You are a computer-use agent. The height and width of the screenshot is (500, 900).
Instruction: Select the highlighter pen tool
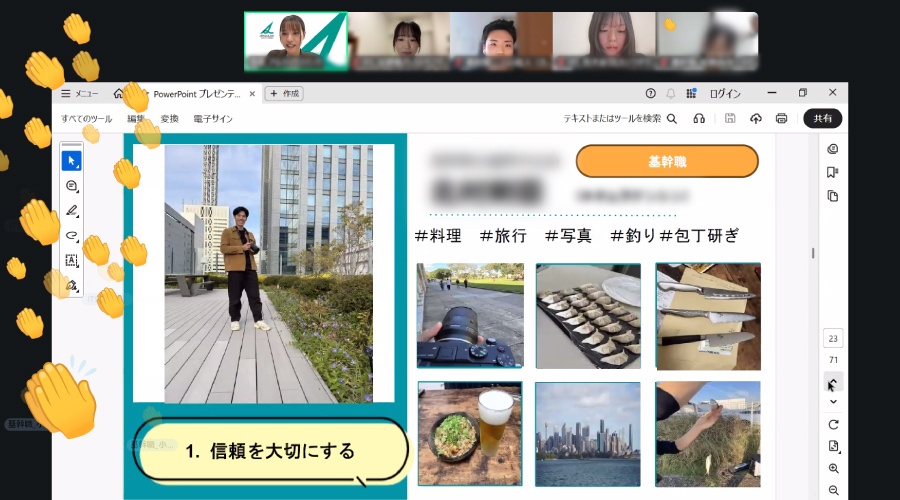tap(71, 211)
